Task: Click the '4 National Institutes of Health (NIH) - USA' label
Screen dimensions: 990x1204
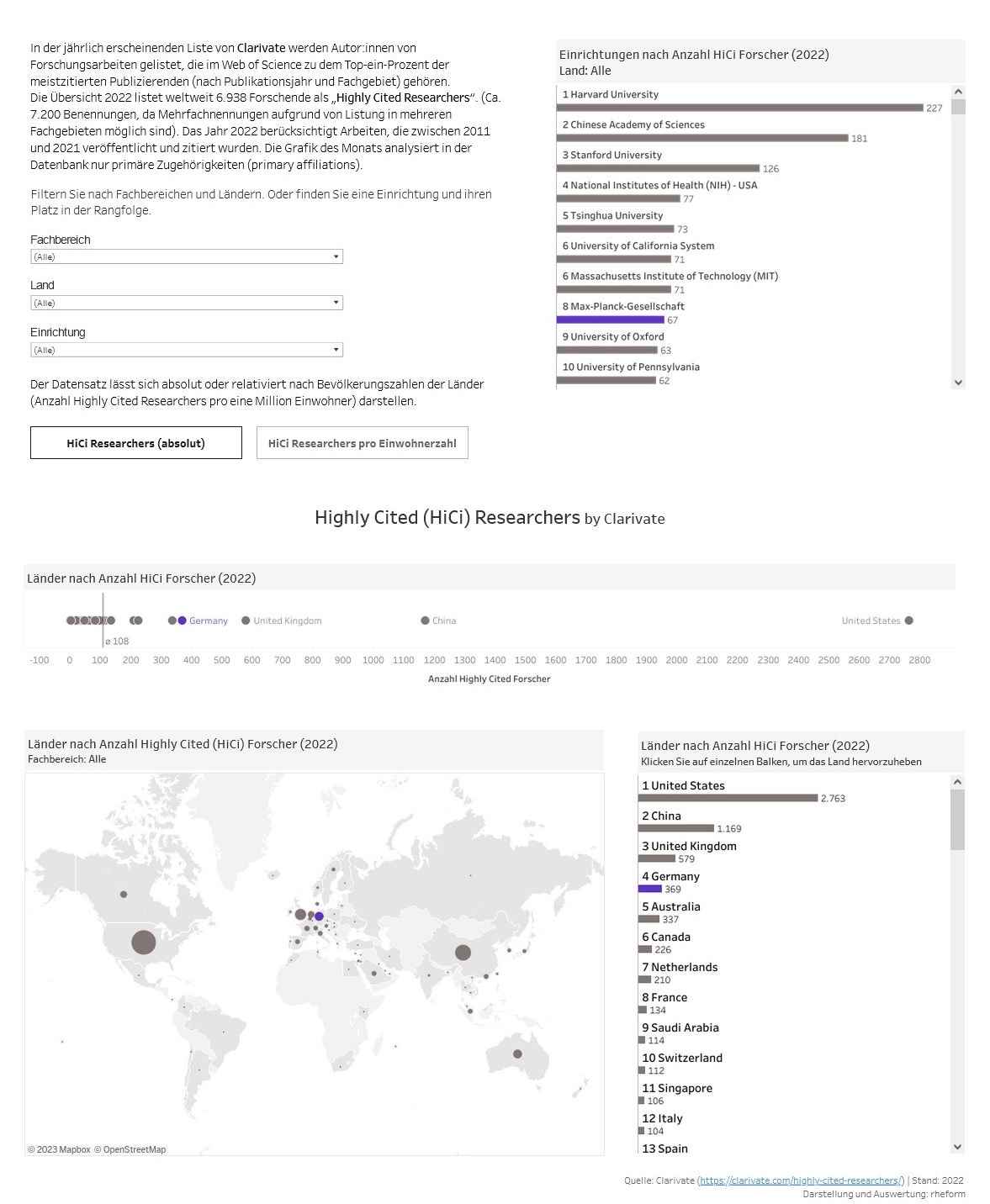Action: (660, 185)
